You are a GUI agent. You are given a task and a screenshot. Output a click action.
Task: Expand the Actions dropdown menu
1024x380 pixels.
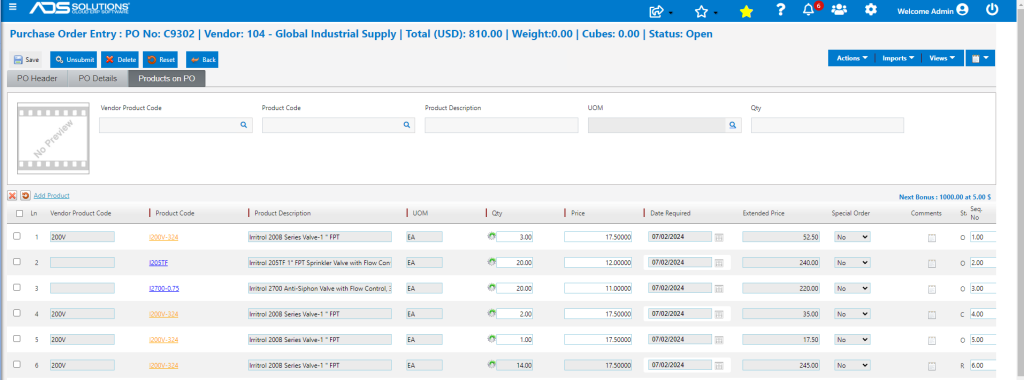tap(852, 58)
